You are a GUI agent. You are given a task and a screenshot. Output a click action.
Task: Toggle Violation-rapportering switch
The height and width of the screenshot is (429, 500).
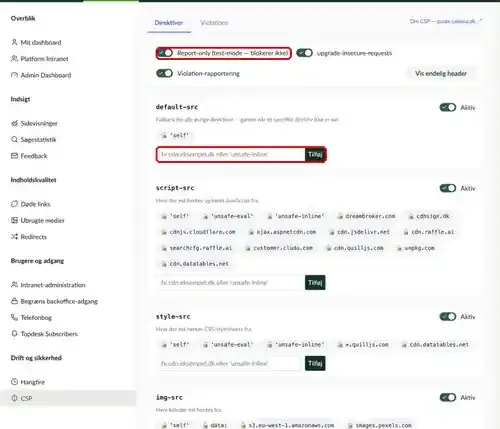(x=164, y=73)
